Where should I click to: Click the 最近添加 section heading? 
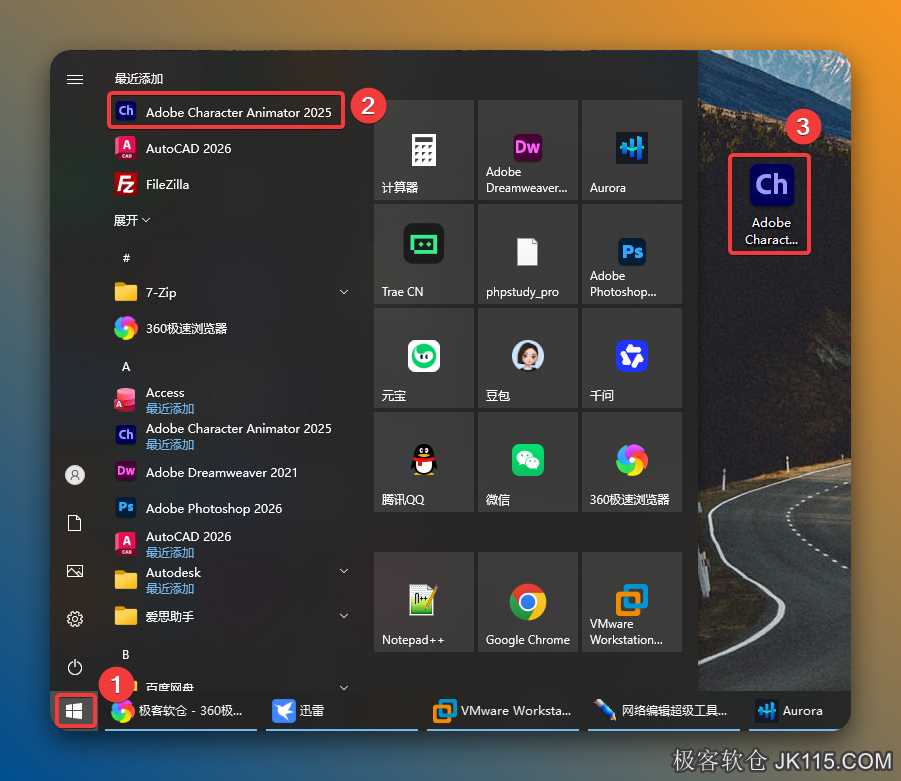coord(138,79)
